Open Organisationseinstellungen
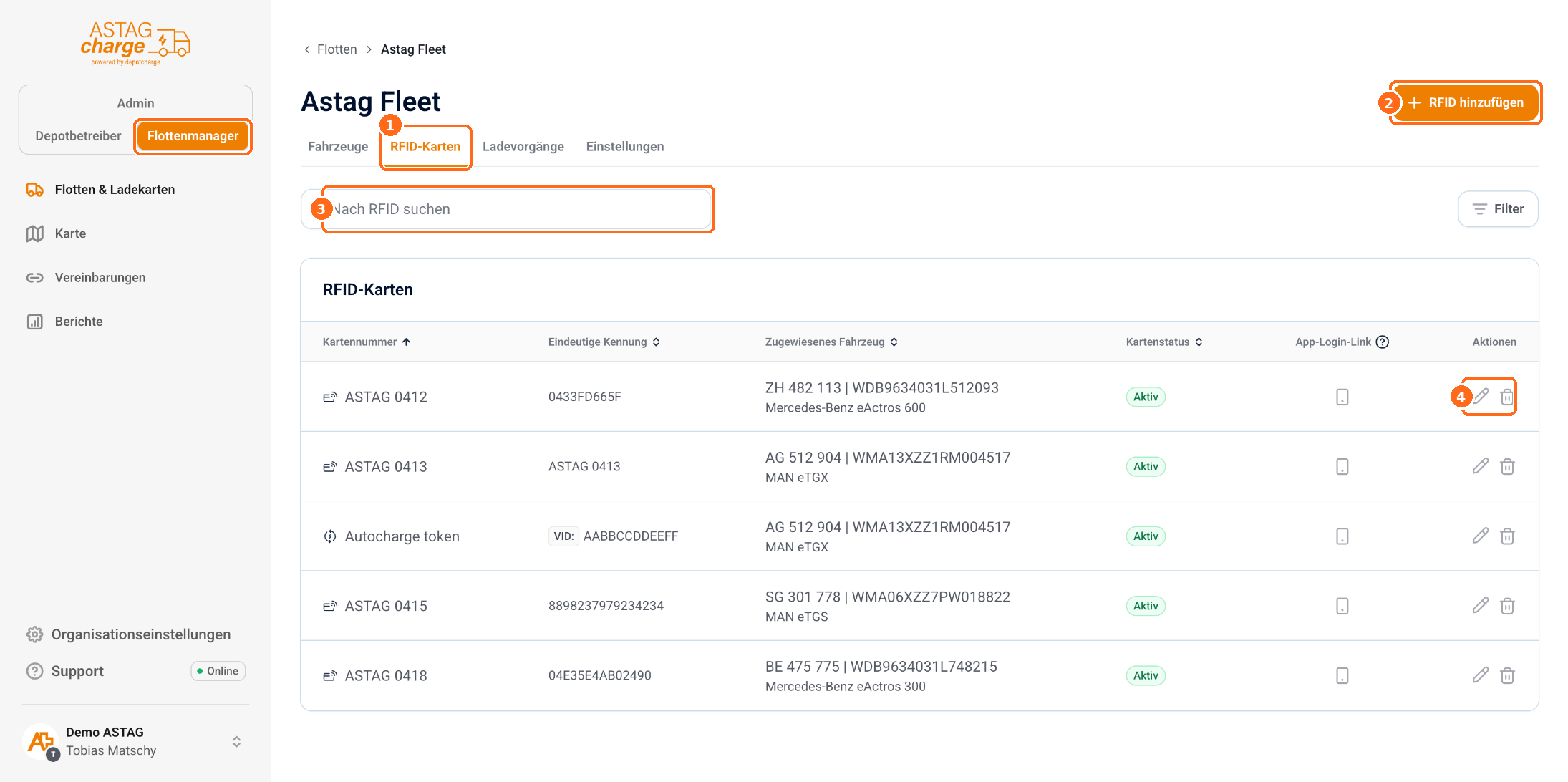Viewport: 1568px width, 782px height. point(129,634)
